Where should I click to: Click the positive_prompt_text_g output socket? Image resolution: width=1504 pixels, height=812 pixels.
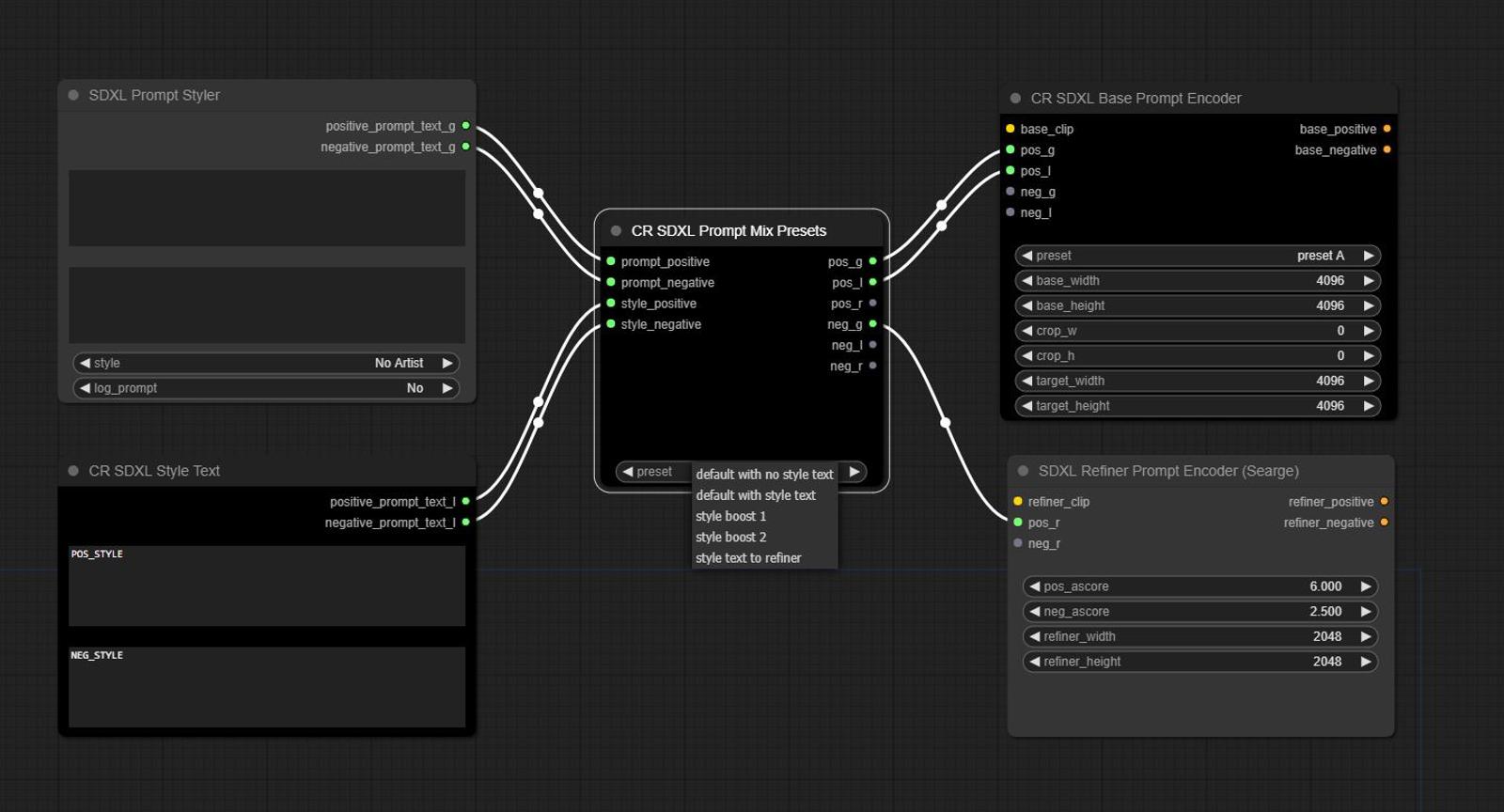(x=465, y=126)
